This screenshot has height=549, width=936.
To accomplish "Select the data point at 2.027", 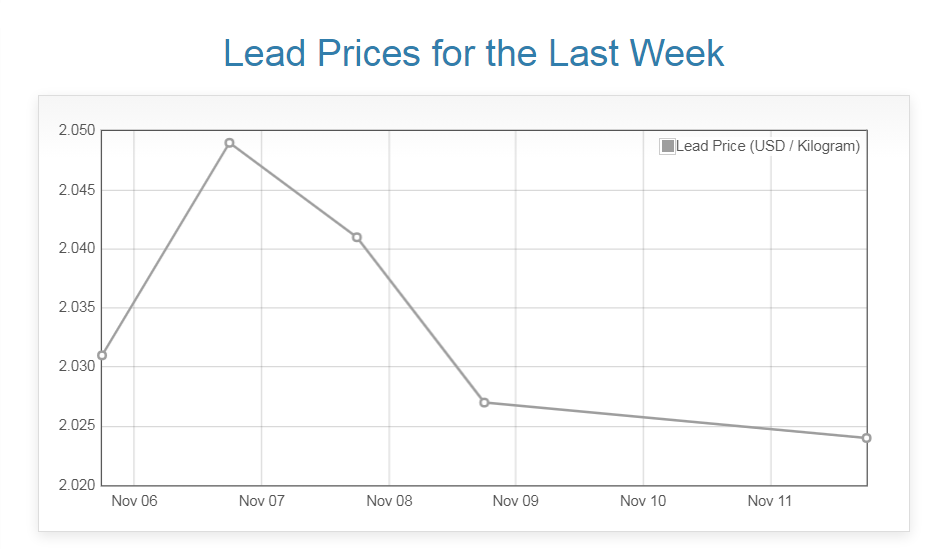I will 484,402.
